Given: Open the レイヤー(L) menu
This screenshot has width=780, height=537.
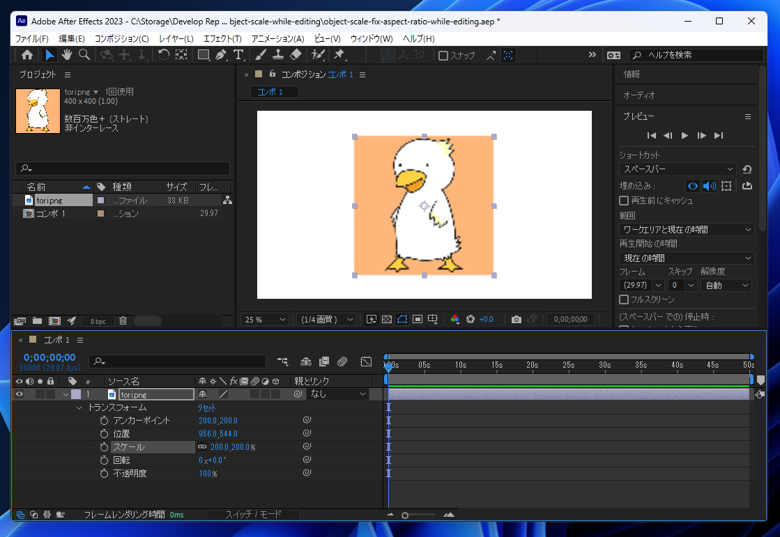Looking at the screenshot, I should [x=176, y=39].
